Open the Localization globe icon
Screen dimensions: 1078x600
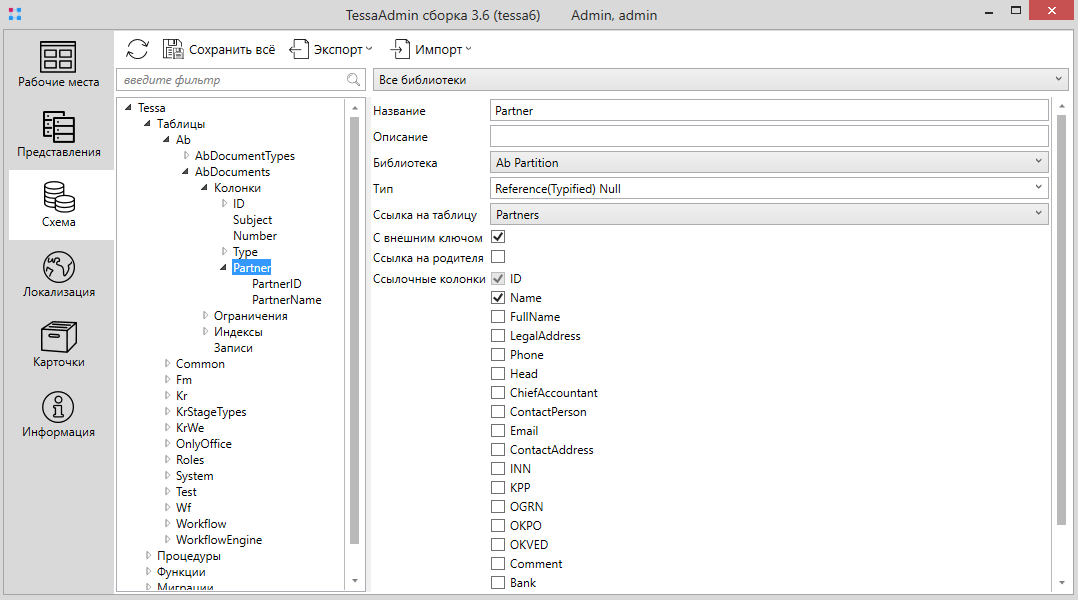58,267
